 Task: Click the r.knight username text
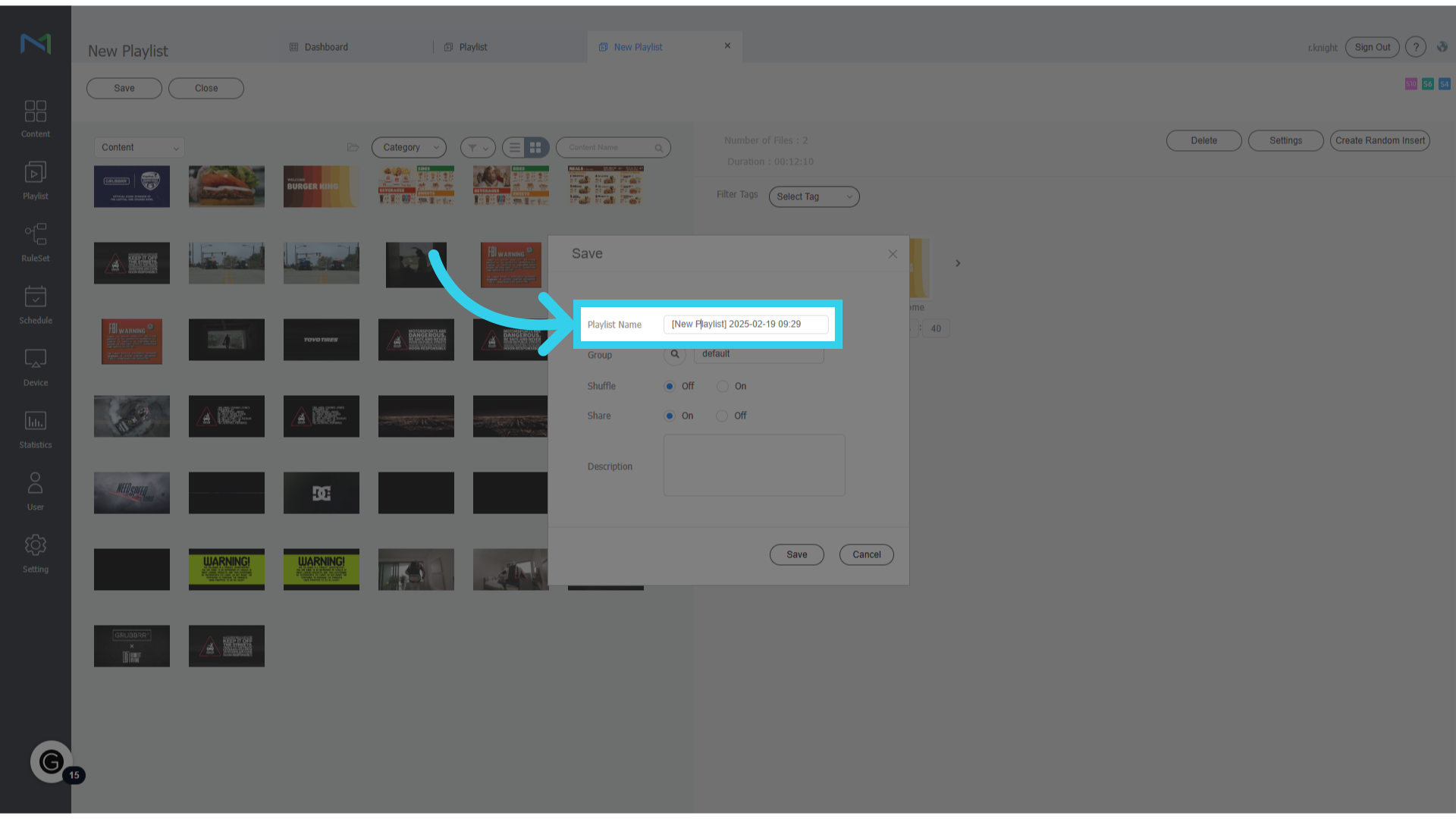click(x=1323, y=48)
